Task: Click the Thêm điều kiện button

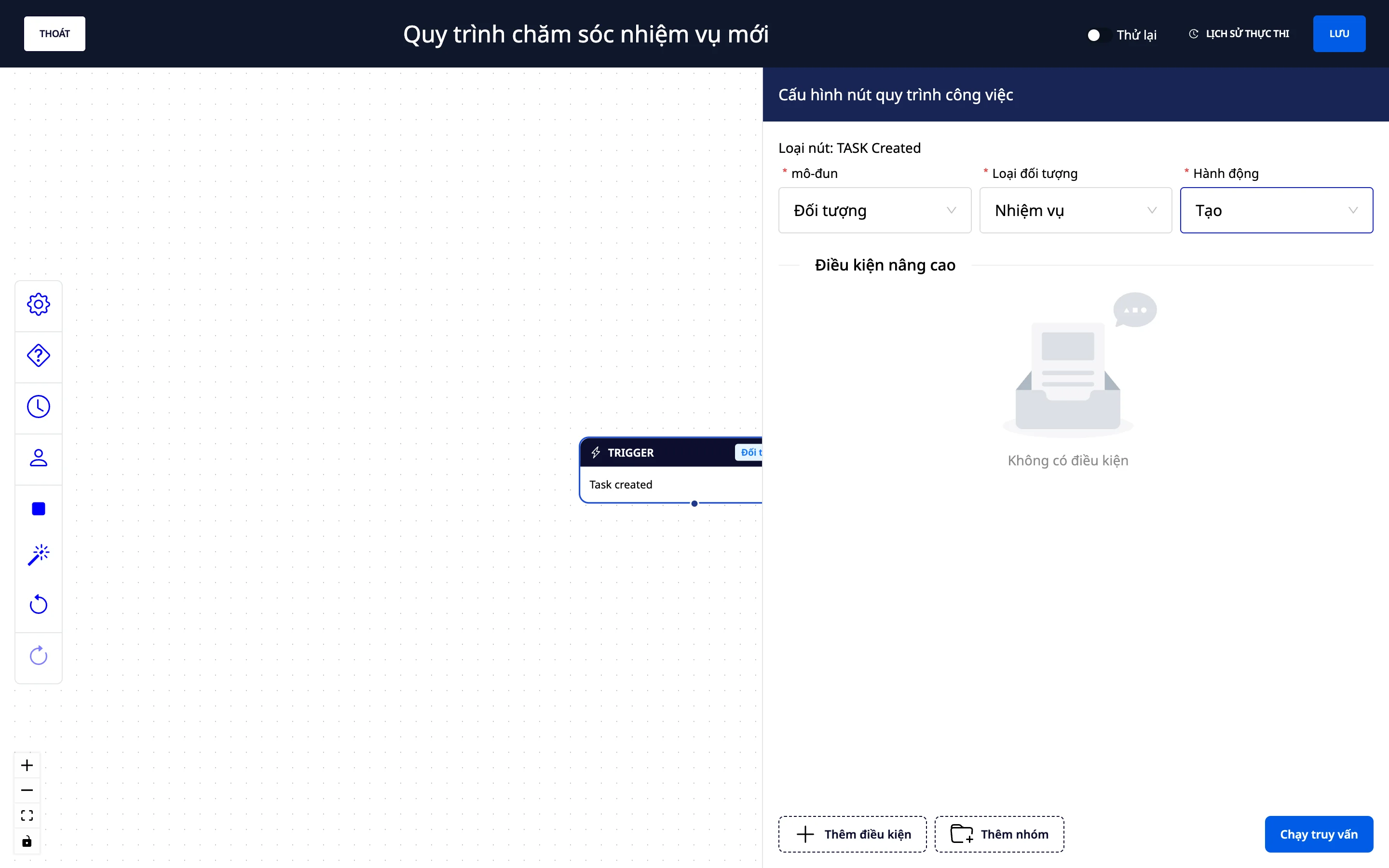Action: (x=852, y=834)
